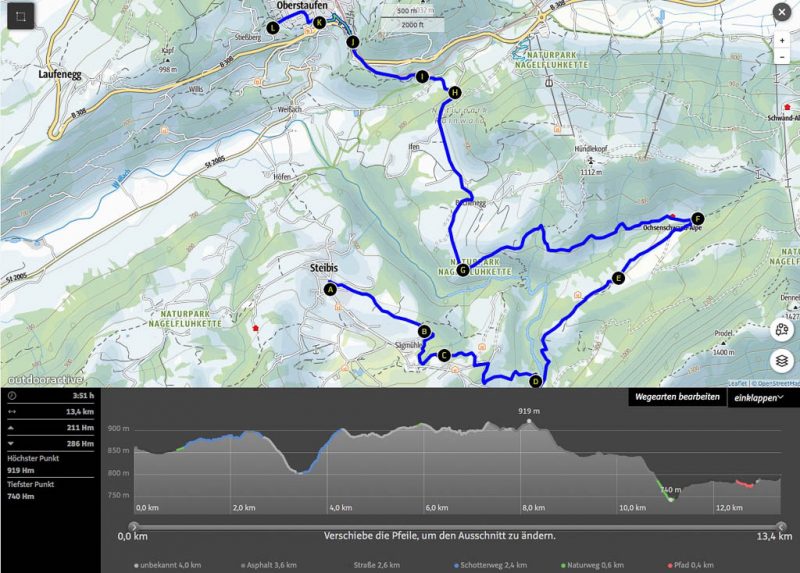
Task: Click the Naturweg 0,6 km legend entry
Action: point(592,565)
